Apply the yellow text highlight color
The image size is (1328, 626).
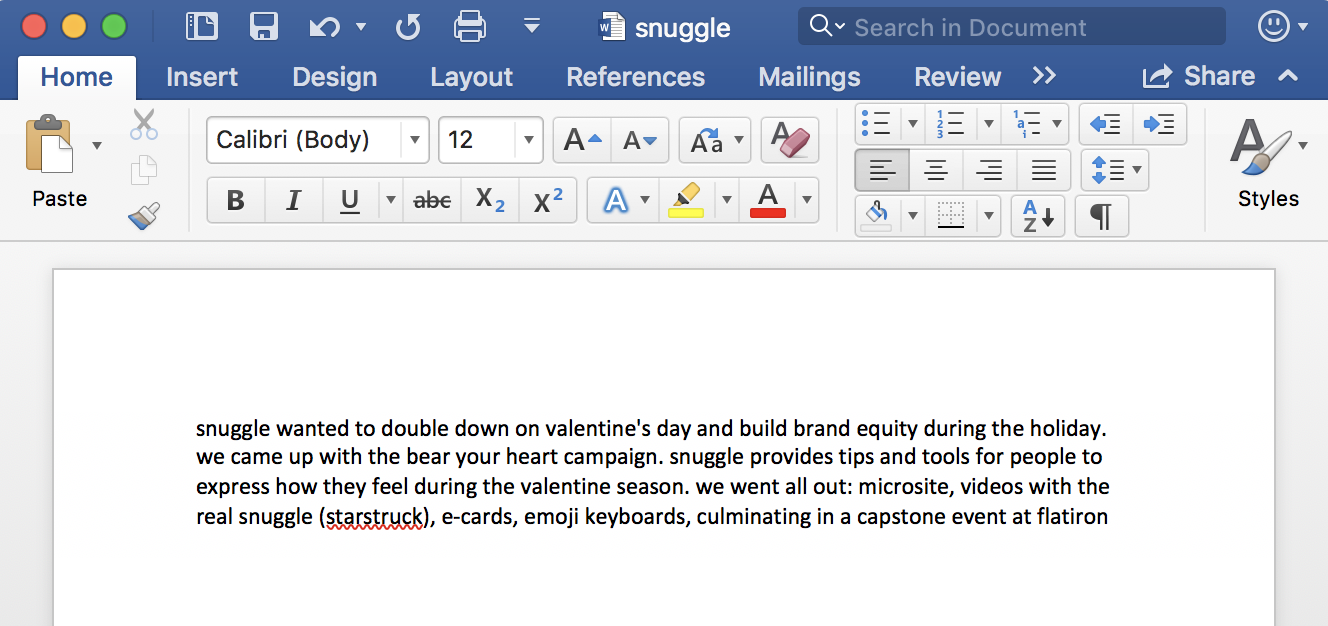click(685, 200)
